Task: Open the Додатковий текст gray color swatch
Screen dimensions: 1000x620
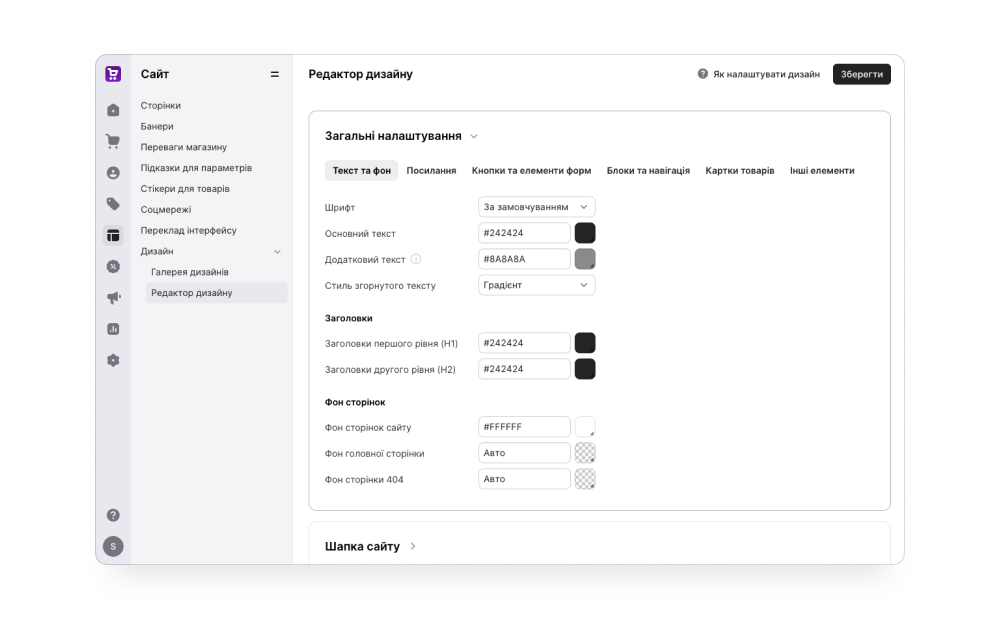Action: point(585,259)
